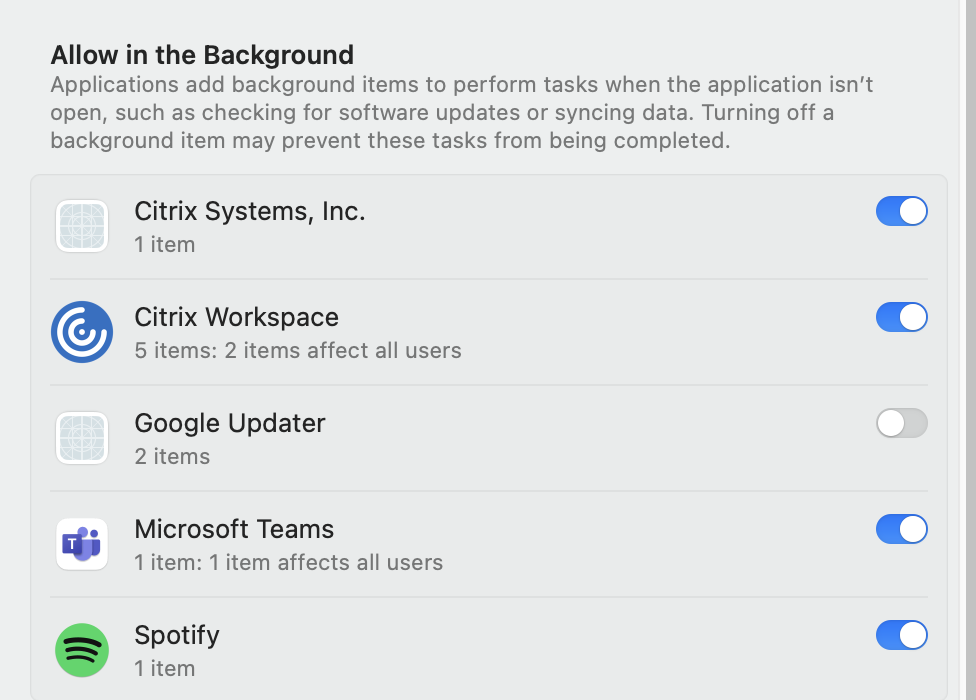Select the Citrix Workspace row title
Viewport: 976px width, 700px height.
[237, 317]
